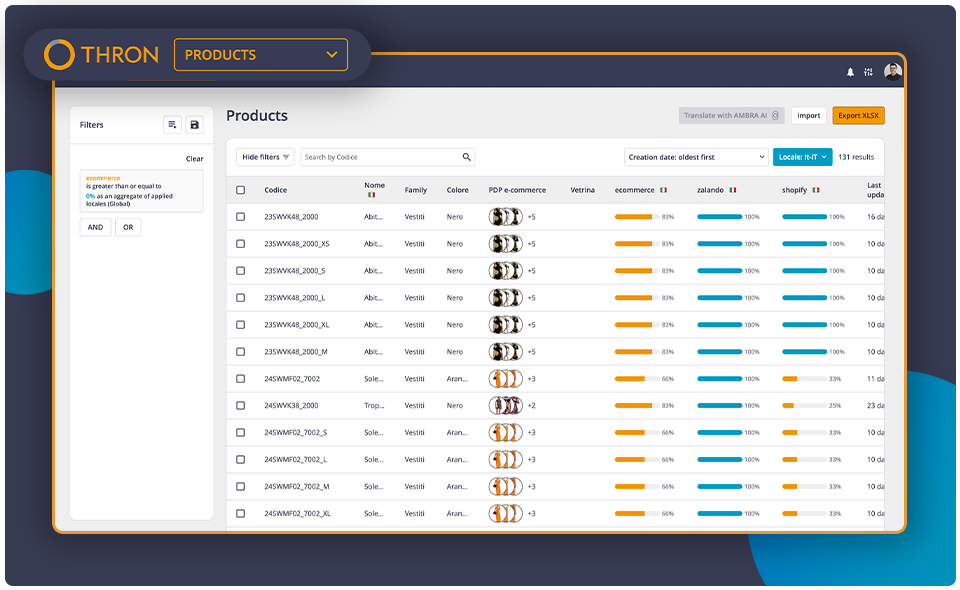Open the user profile avatar
Screen dimensions: 960x590
(892, 72)
